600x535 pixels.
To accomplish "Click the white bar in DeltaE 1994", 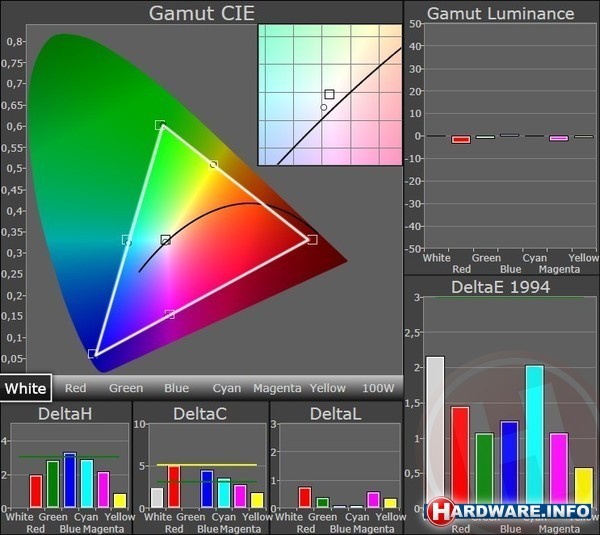I will coord(435,432).
